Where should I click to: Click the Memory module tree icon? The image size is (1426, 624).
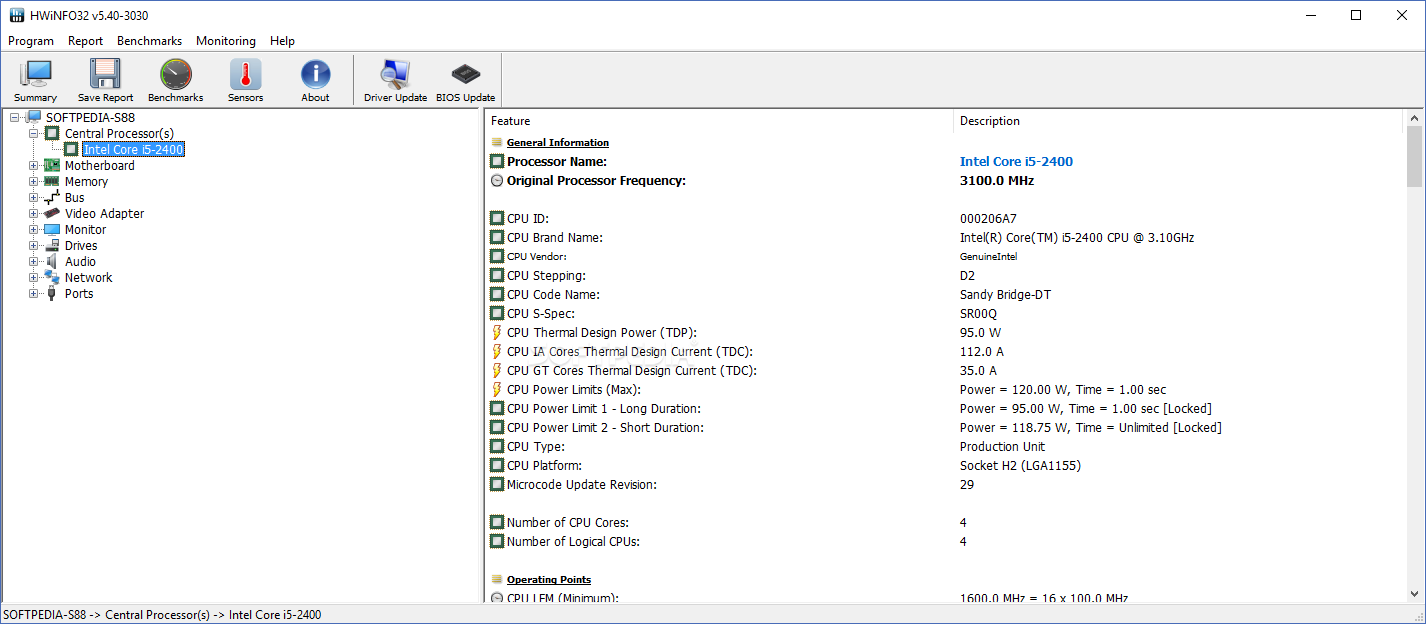tap(52, 181)
